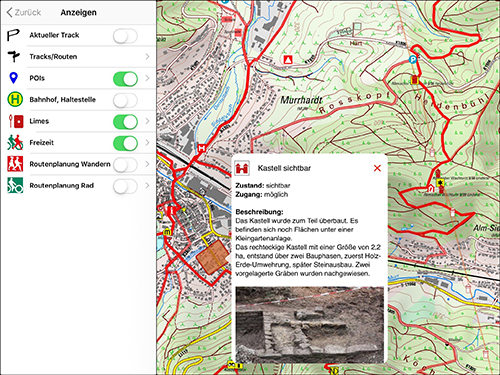Screen dimensions: 500x375
Task: Select the blue parking marker on map
Action: click(413, 60)
